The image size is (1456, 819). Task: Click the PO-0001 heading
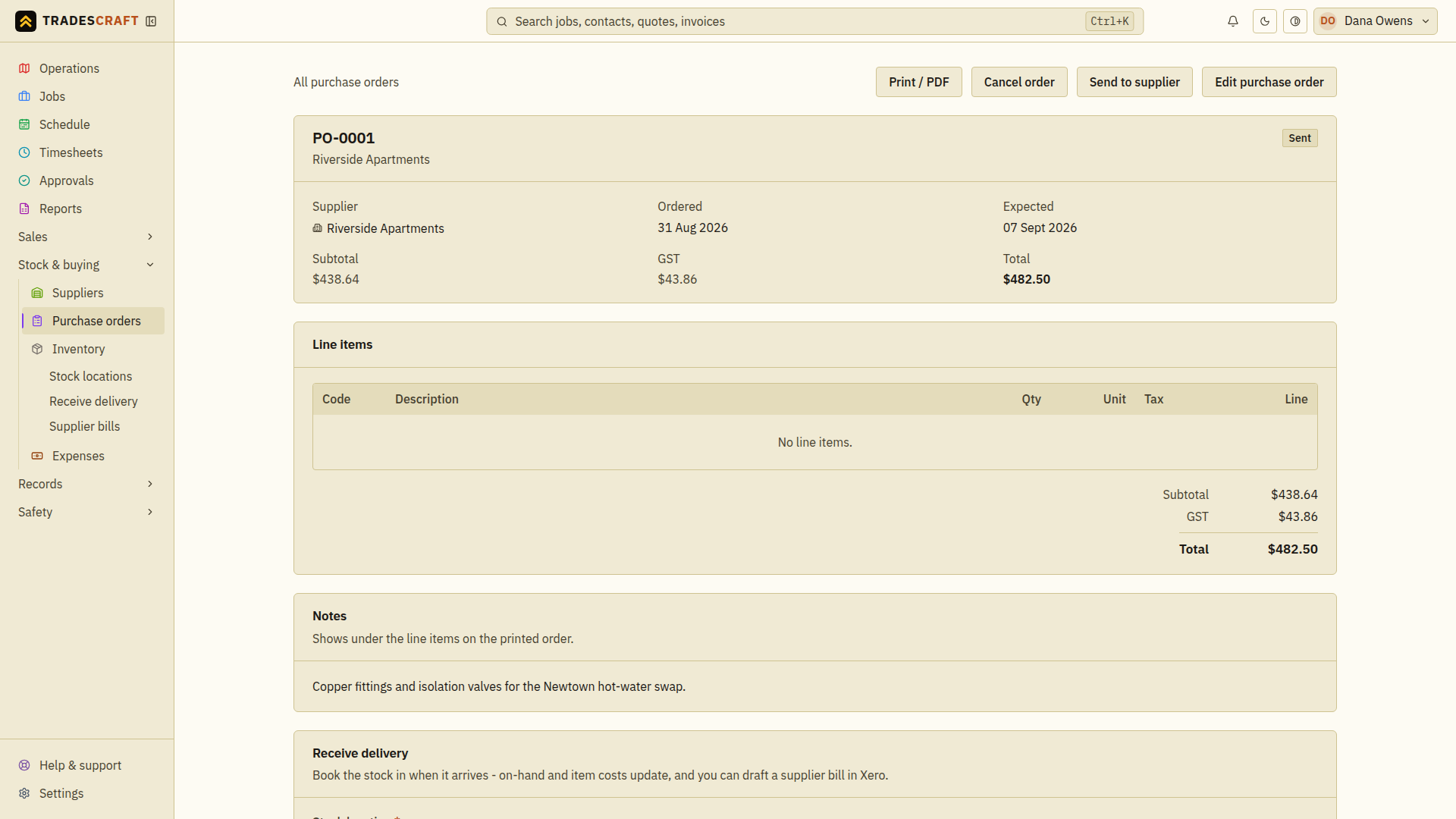[344, 138]
